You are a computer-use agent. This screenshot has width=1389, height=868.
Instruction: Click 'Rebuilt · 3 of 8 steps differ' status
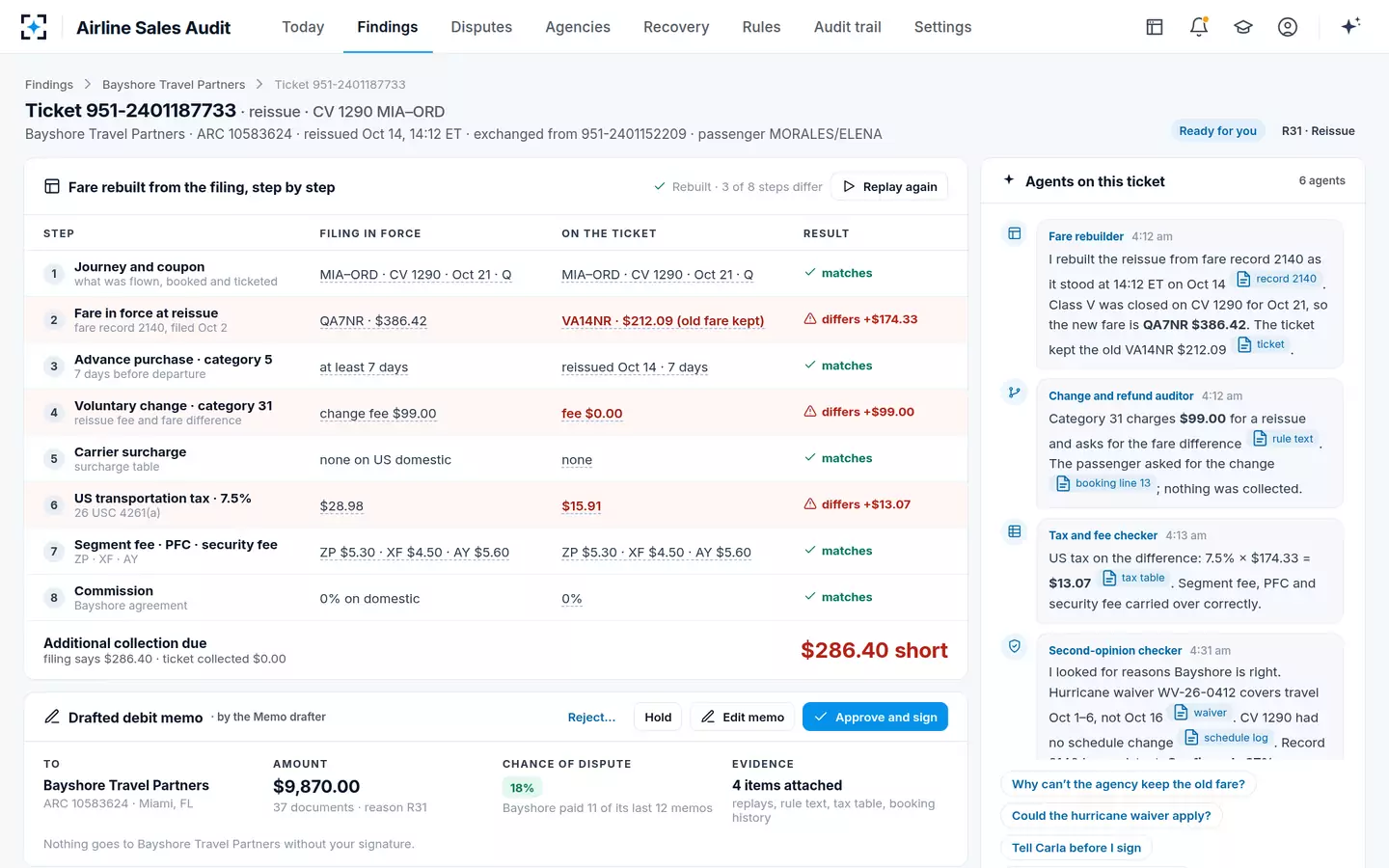[738, 187]
